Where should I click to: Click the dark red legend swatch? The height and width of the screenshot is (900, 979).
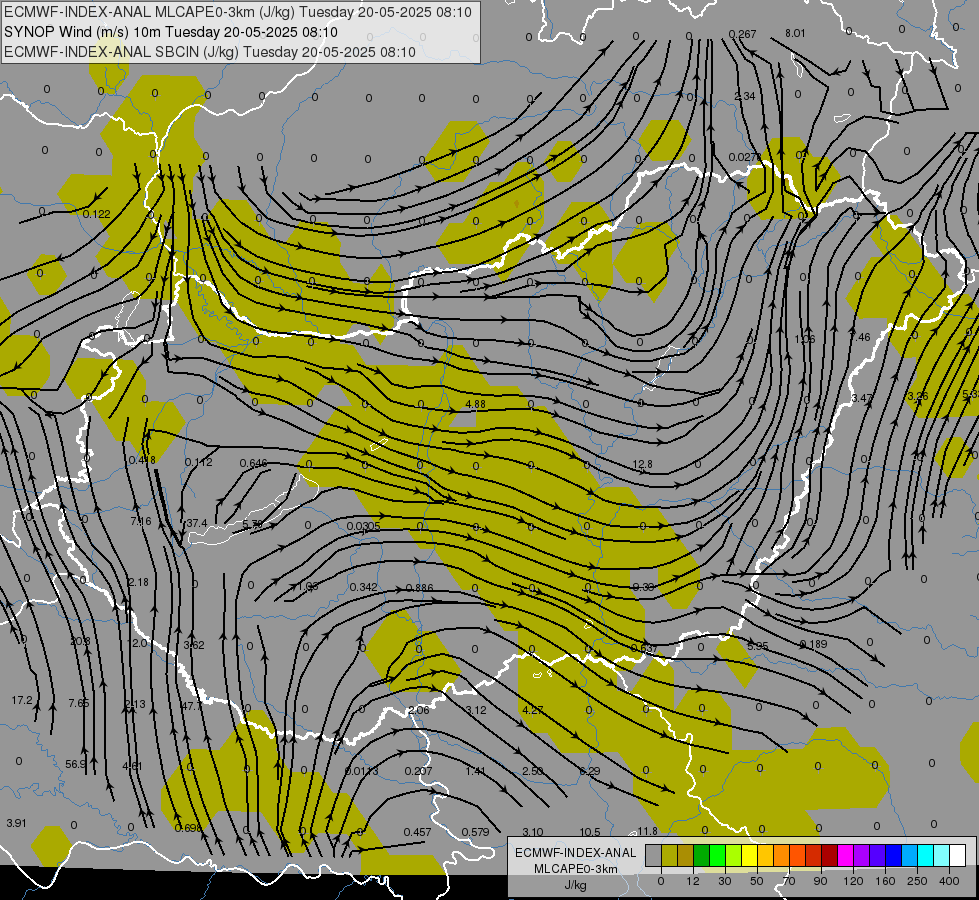click(829, 856)
